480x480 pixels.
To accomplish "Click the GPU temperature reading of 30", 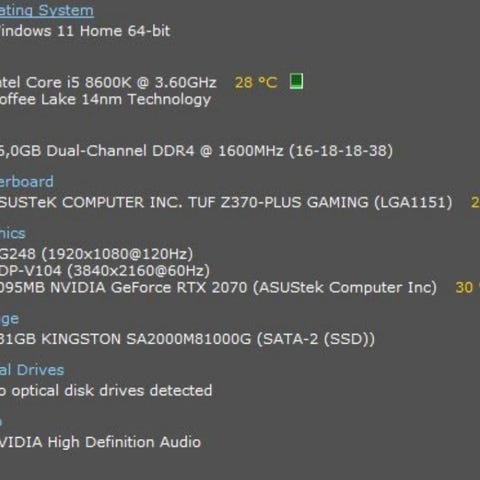I will [x=467, y=288].
